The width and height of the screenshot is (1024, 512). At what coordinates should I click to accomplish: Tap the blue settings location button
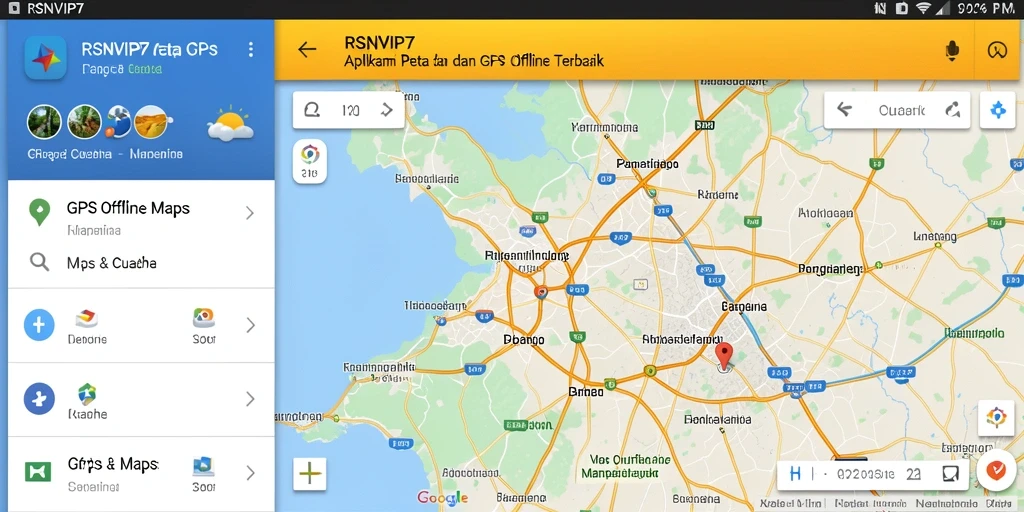point(998,110)
